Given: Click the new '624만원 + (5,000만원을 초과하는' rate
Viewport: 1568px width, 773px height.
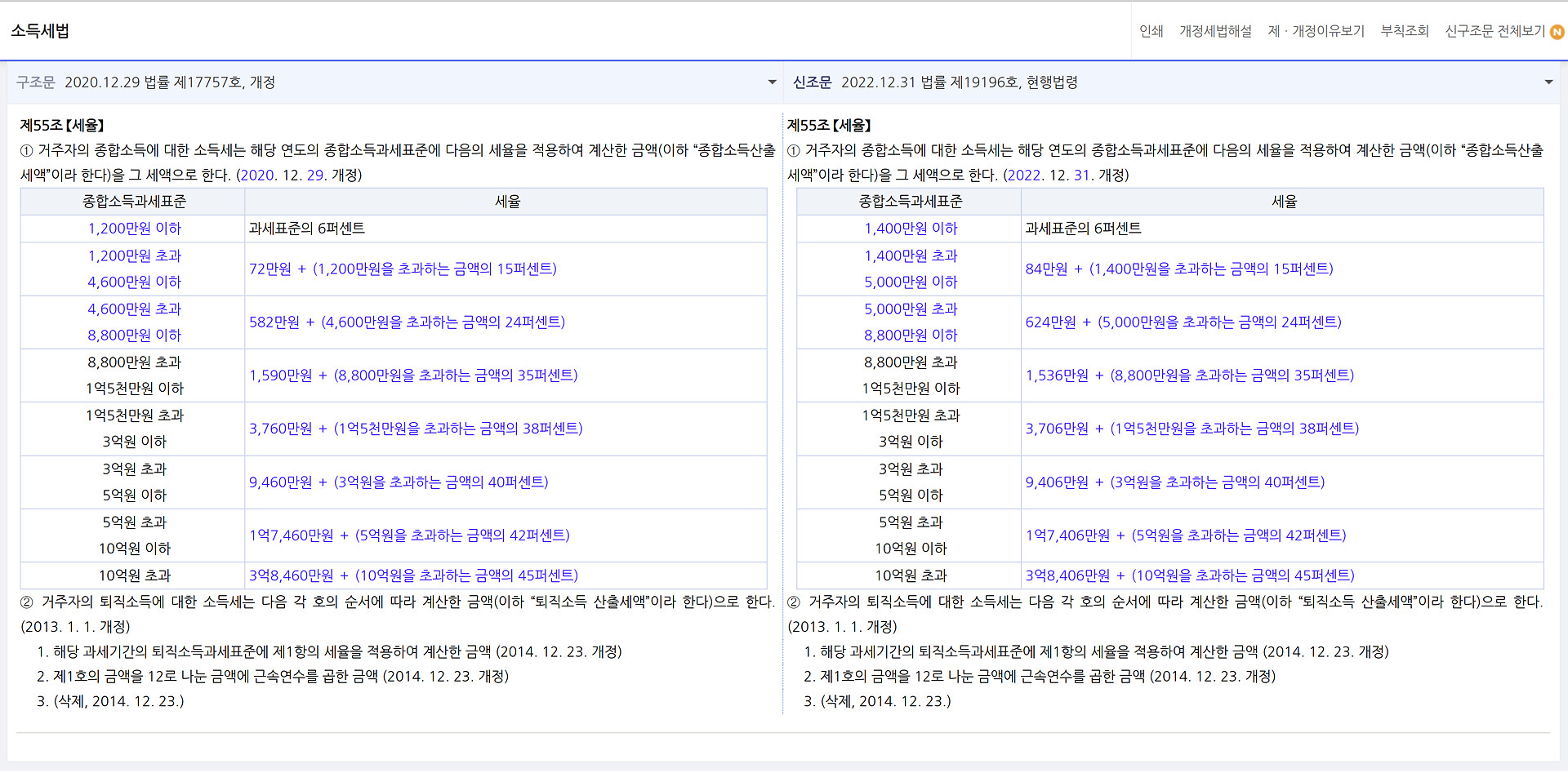Looking at the screenshot, I should tap(1183, 322).
